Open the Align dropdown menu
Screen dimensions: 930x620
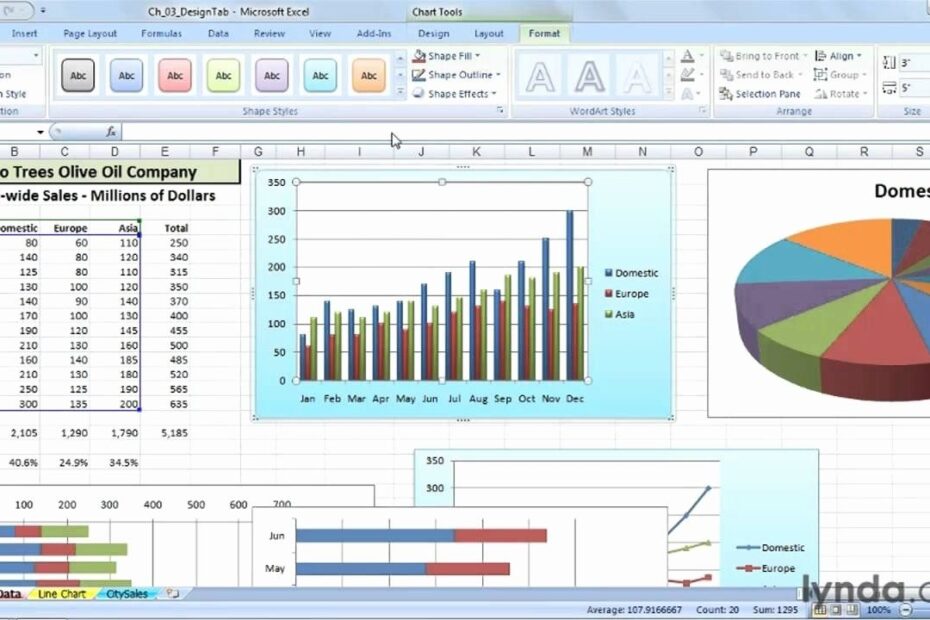click(x=841, y=55)
